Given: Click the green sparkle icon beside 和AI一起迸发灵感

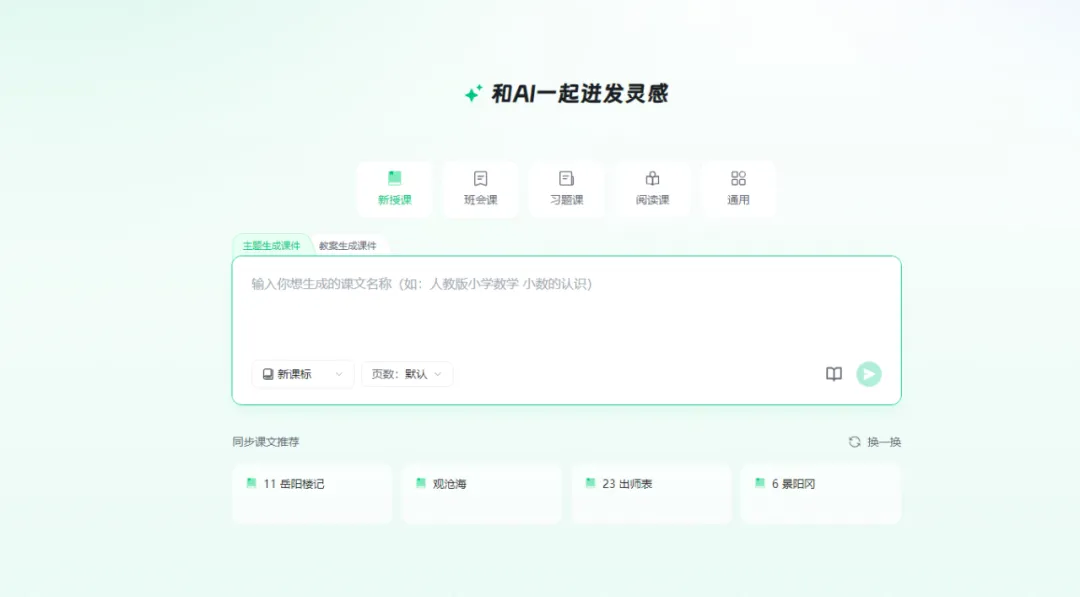Looking at the screenshot, I should pyautogui.click(x=473, y=93).
